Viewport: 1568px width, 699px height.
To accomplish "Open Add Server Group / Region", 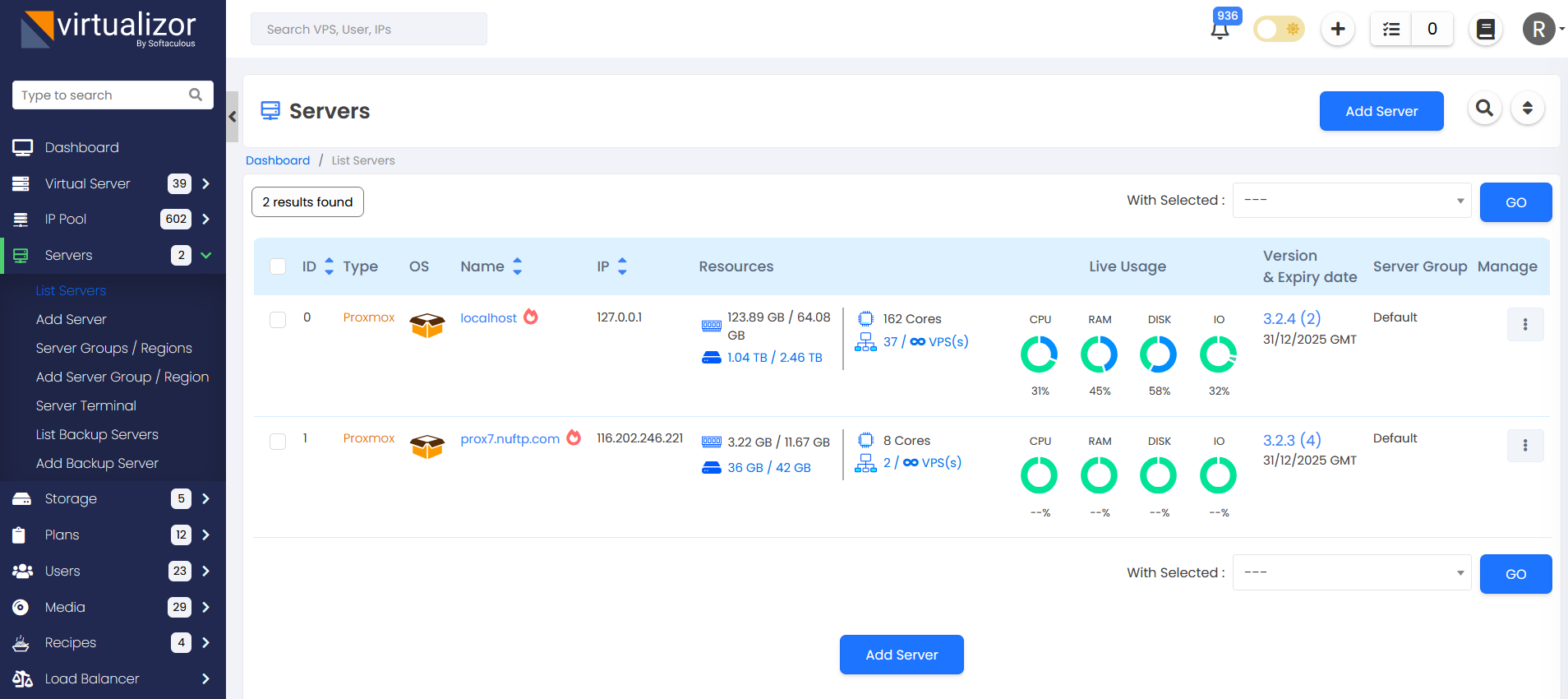I will tap(122, 377).
